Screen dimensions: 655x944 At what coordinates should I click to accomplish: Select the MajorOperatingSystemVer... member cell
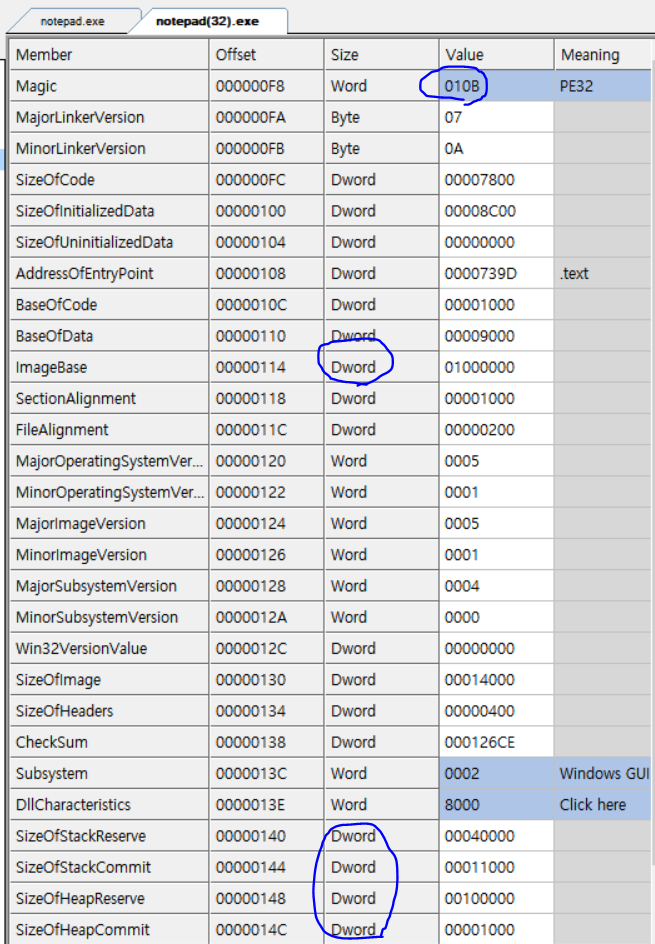click(x=109, y=462)
